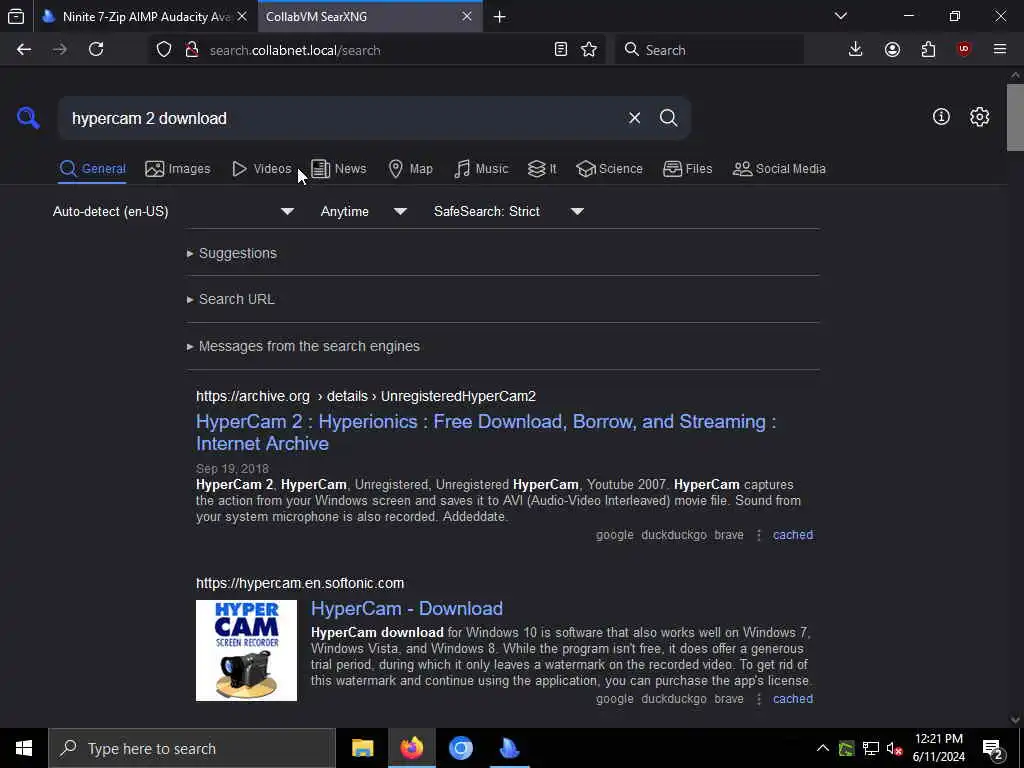Image resolution: width=1024 pixels, height=768 pixels.
Task: Open the blue circle browser taskbar icon
Action: (460, 748)
